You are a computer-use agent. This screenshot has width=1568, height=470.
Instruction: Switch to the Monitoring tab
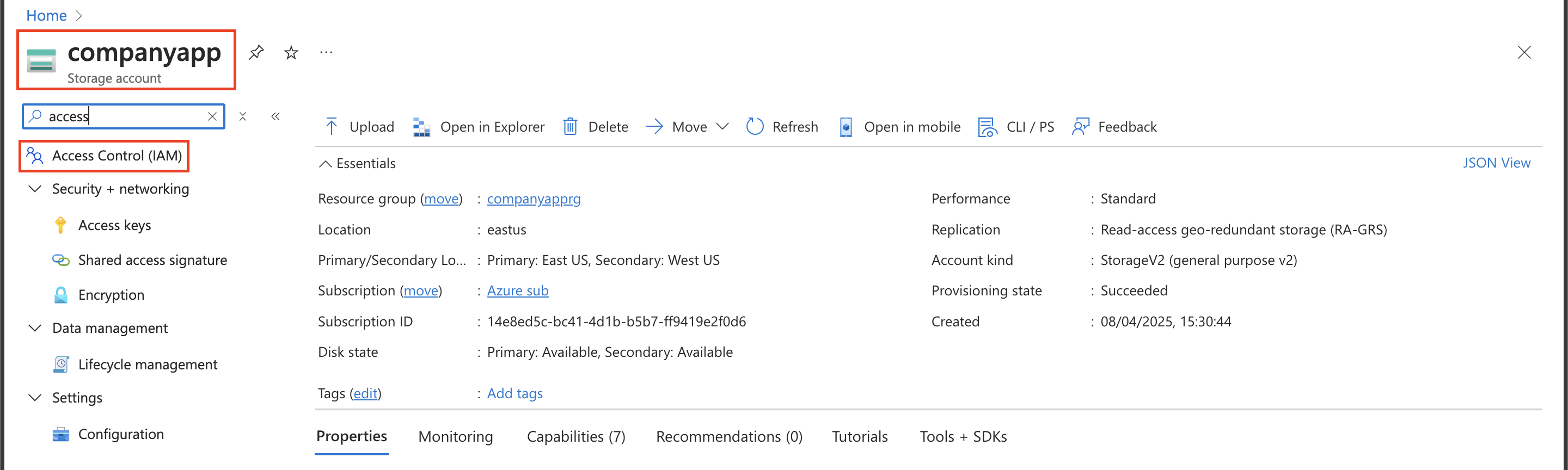tap(455, 437)
